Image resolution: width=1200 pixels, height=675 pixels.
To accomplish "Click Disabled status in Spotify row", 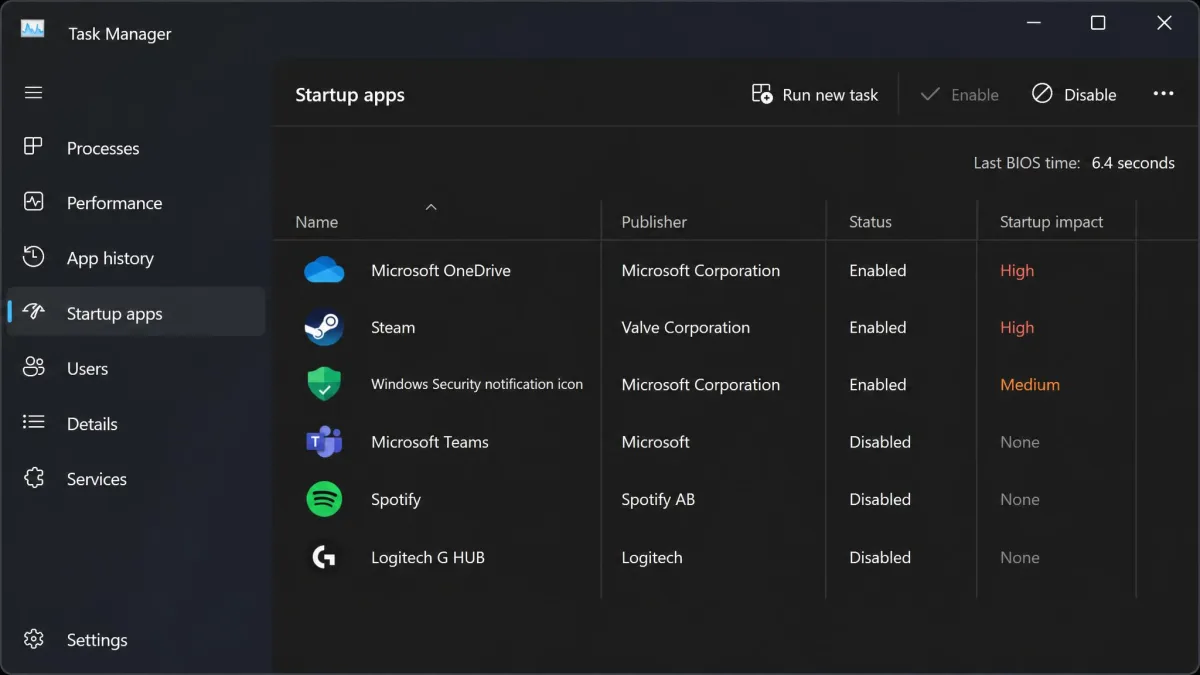I will [x=880, y=499].
